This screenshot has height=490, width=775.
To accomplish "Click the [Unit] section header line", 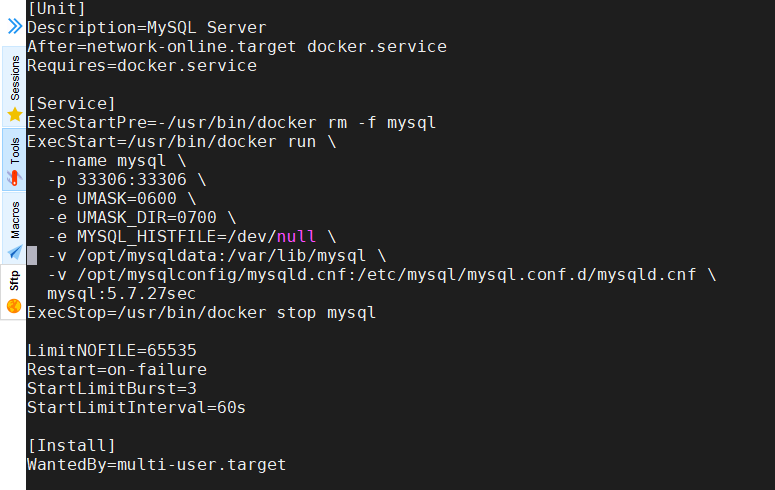I will [x=56, y=8].
